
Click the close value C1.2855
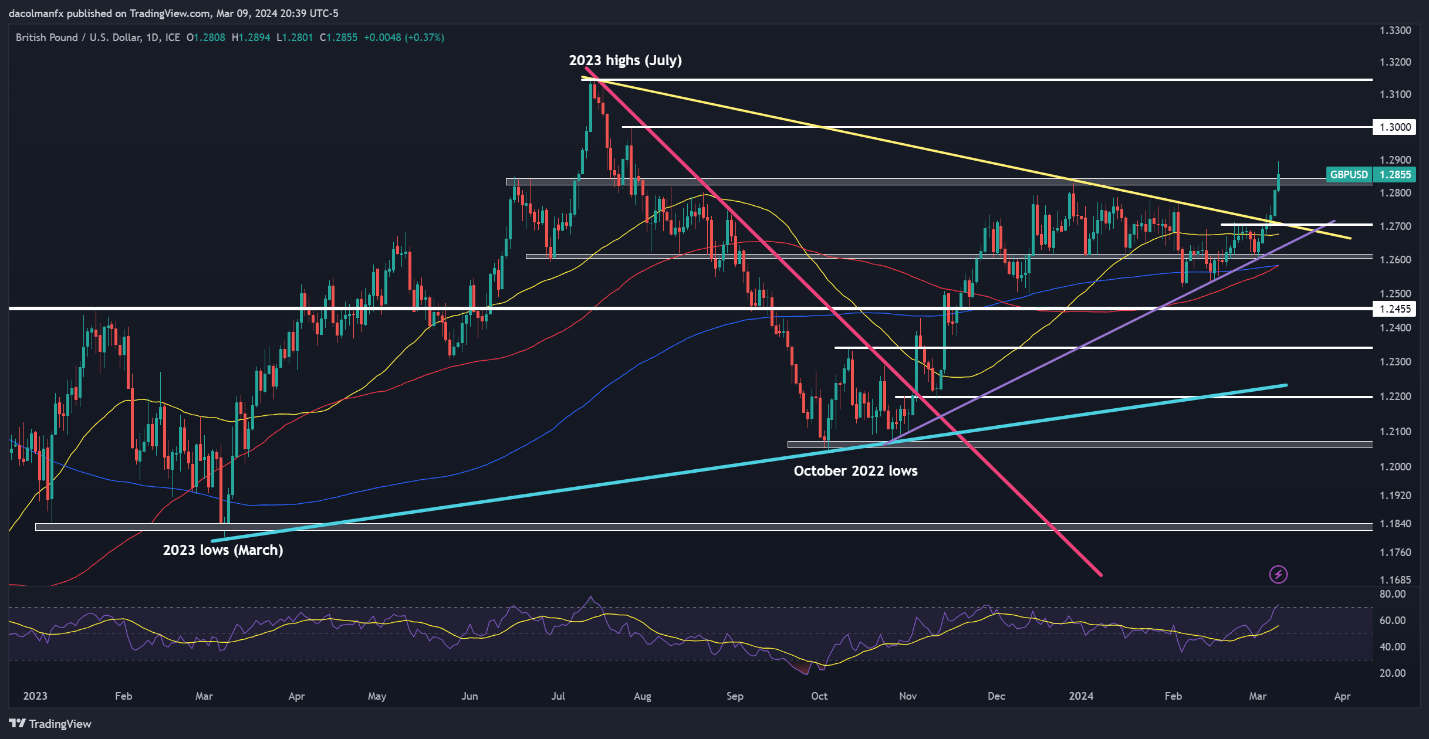[x=339, y=37]
